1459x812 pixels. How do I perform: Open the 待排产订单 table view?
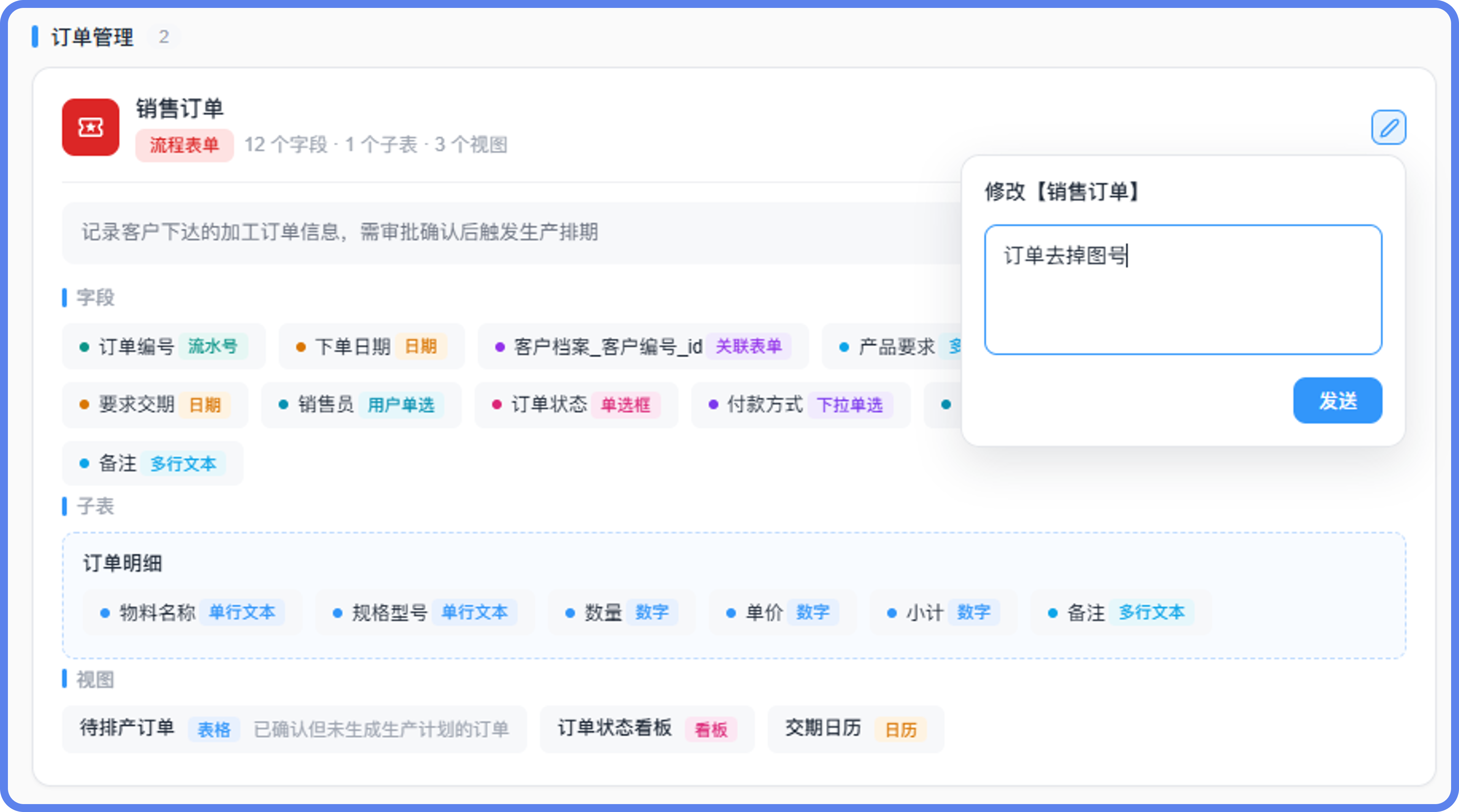click(295, 729)
